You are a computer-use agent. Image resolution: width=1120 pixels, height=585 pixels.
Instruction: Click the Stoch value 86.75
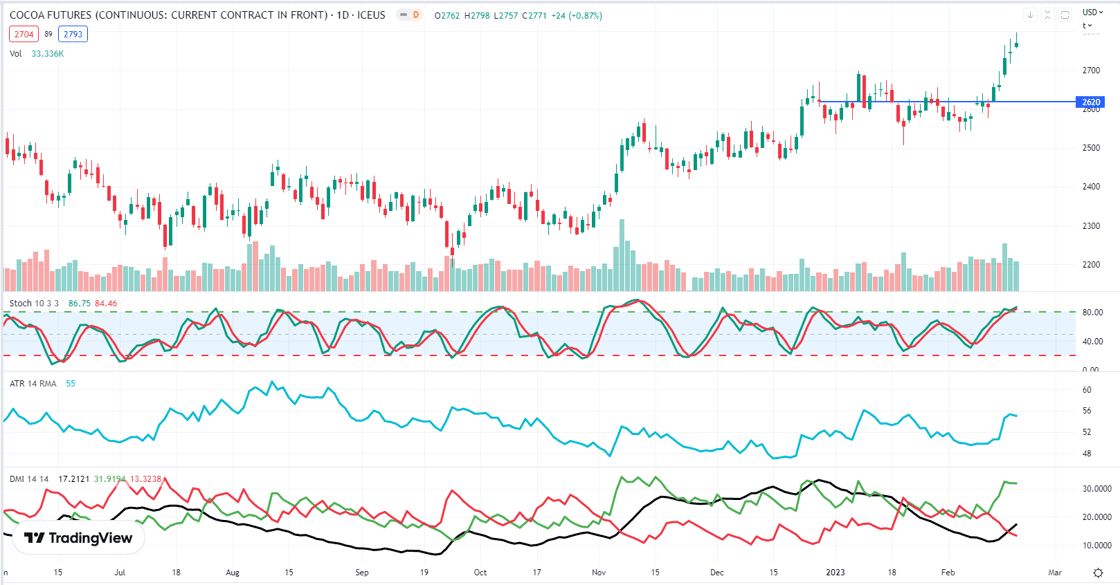[x=79, y=304]
